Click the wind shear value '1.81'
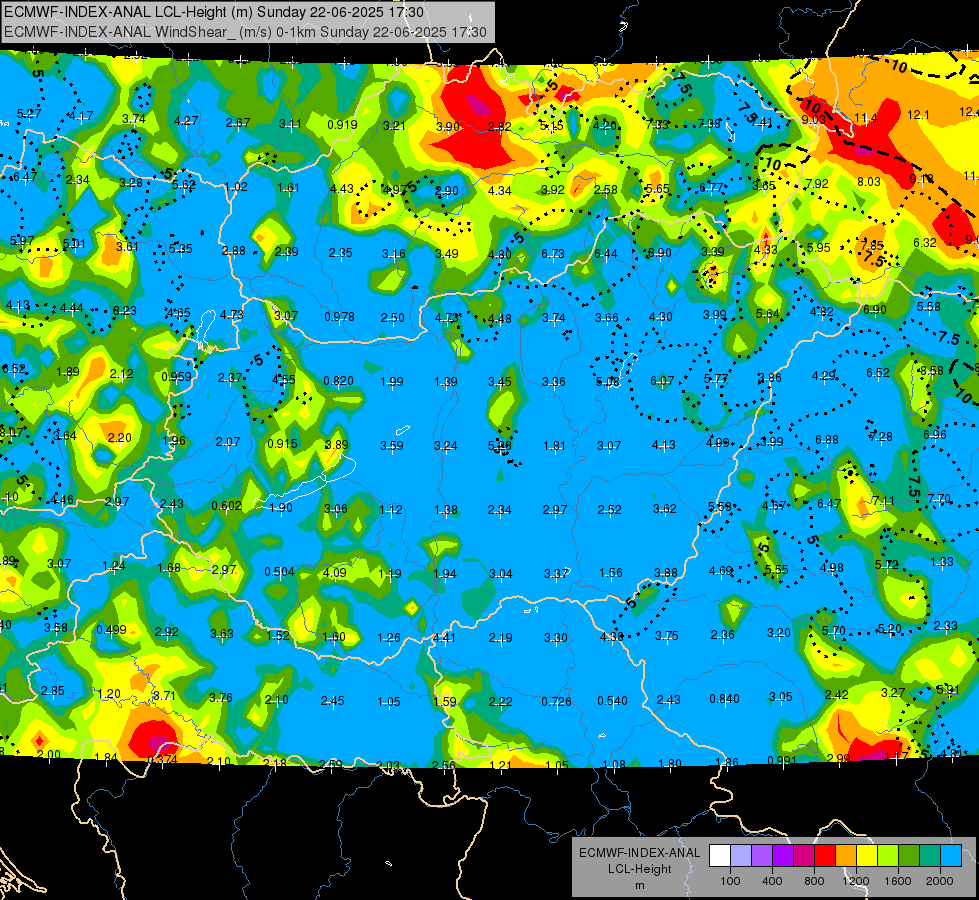 (x=554, y=446)
